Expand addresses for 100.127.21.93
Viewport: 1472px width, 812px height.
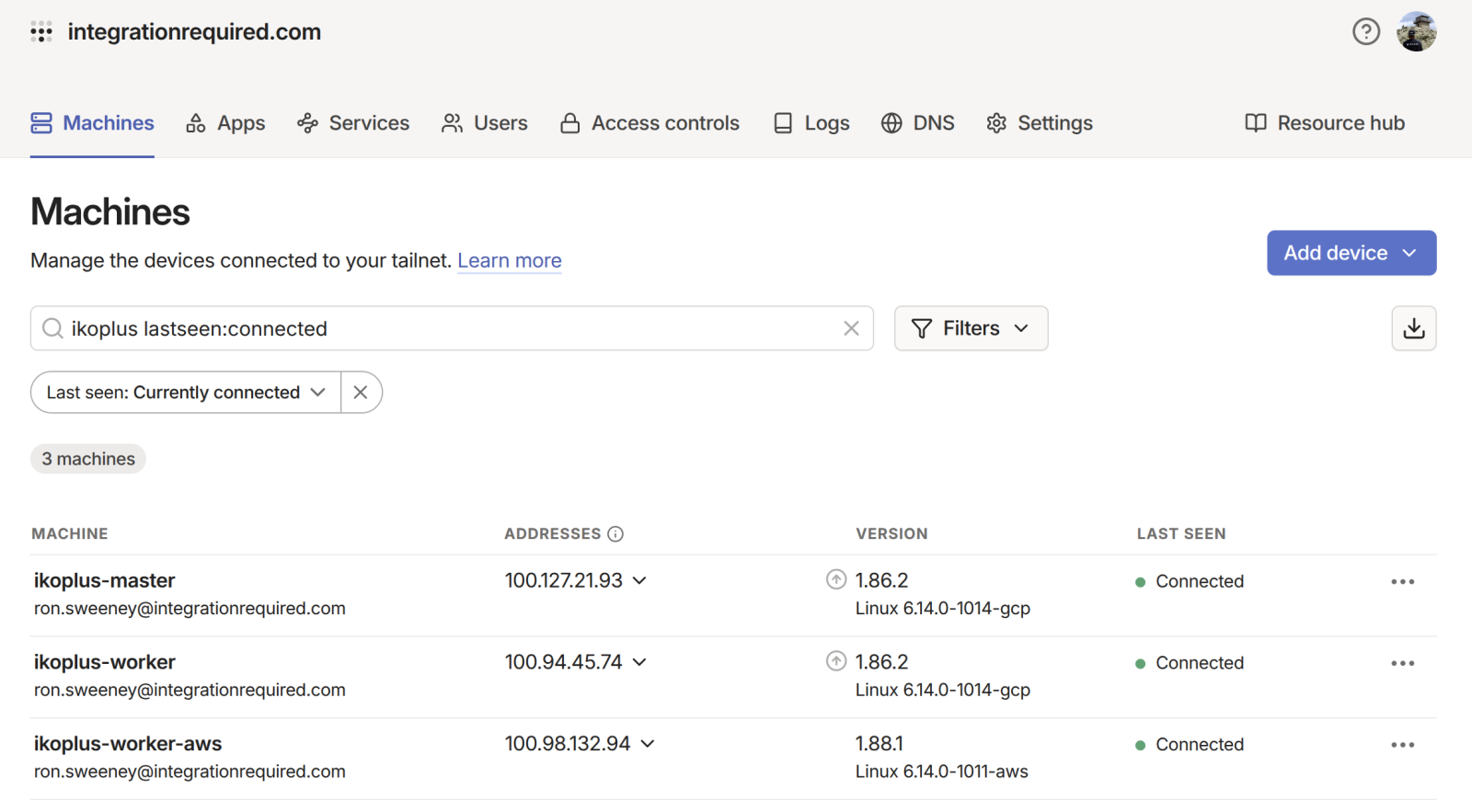pos(639,581)
